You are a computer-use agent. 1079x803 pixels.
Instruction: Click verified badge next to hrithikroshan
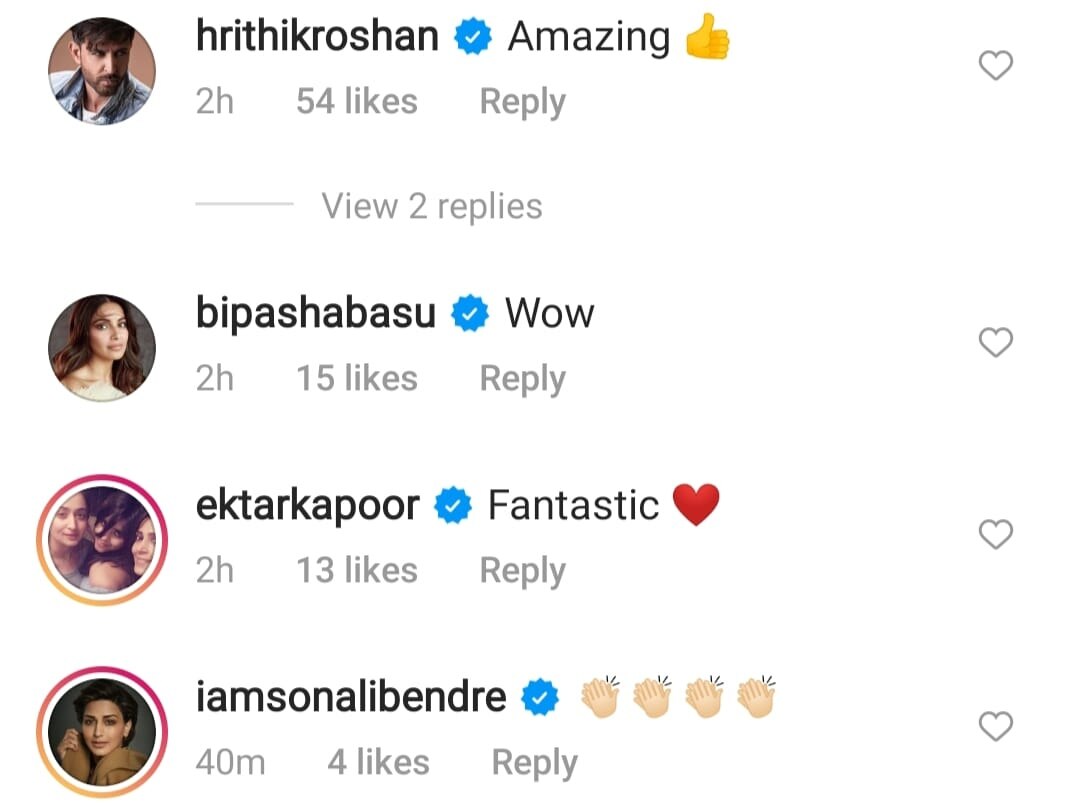[x=473, y=36]
